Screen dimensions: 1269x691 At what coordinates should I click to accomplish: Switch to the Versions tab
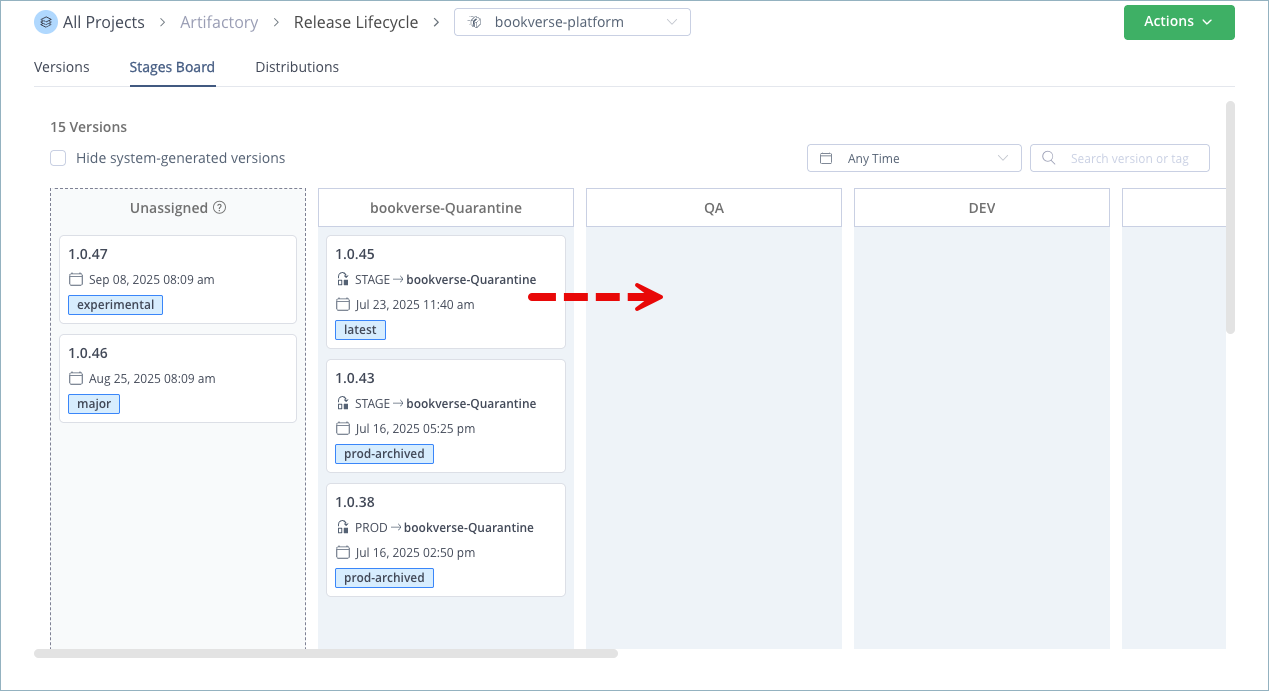point(62,67)
